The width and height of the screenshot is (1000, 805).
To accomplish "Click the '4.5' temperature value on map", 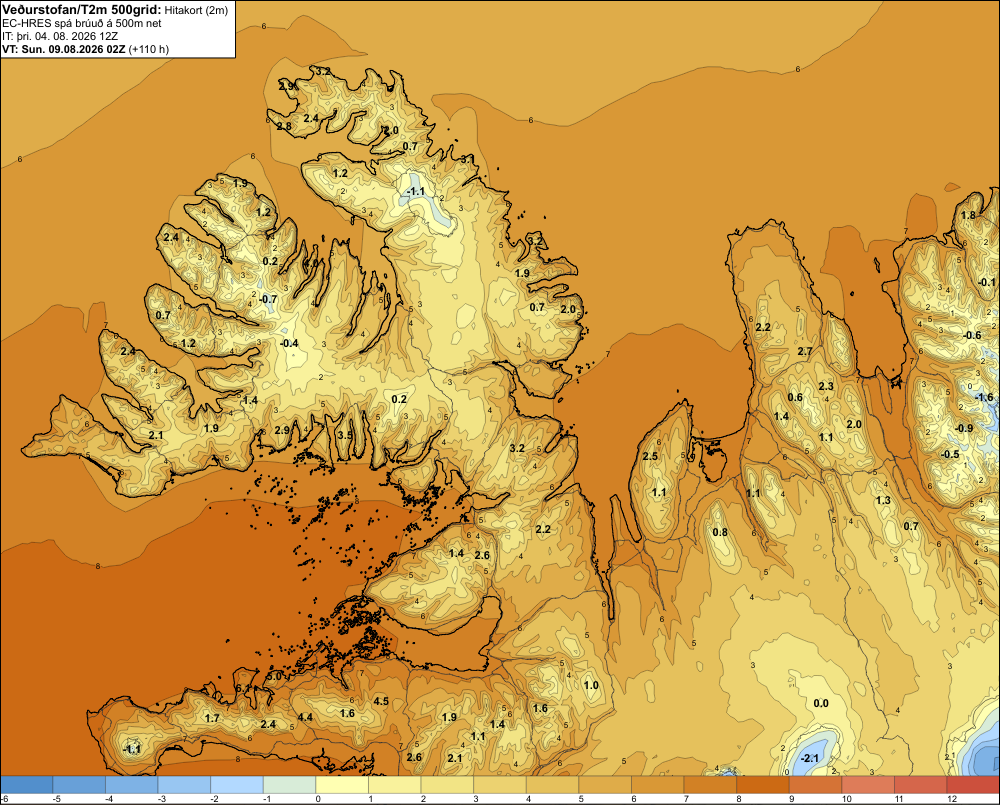I will coord(381,701).
